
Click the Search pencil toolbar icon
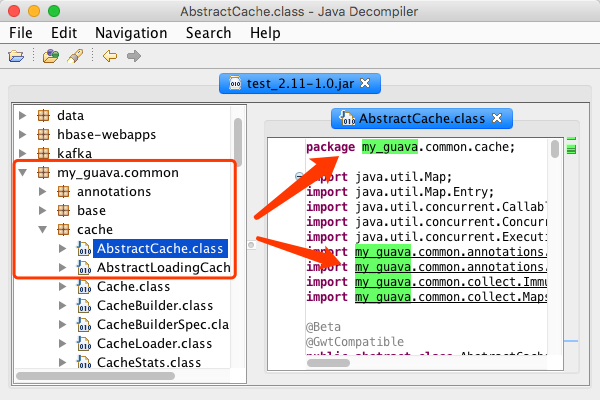tap(73, 55)
